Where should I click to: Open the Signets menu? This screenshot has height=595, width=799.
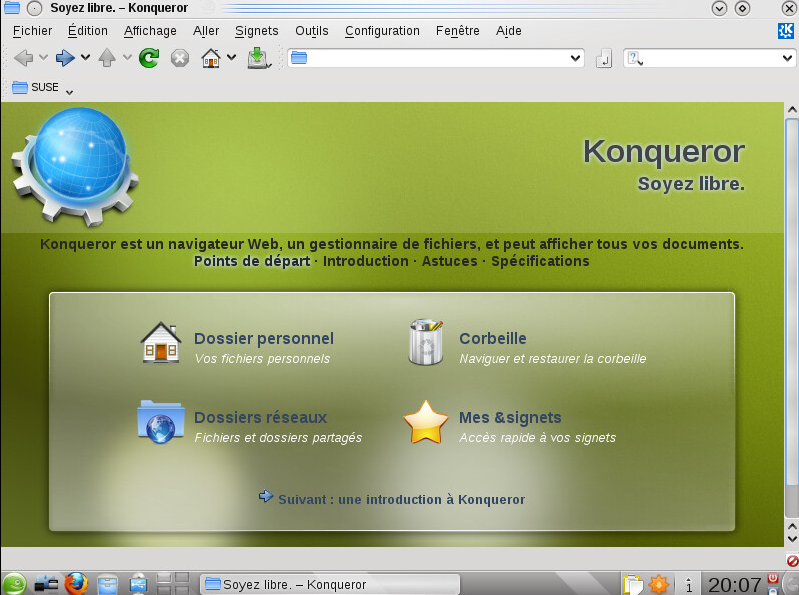pyautogui.click(x=256, y=31)
